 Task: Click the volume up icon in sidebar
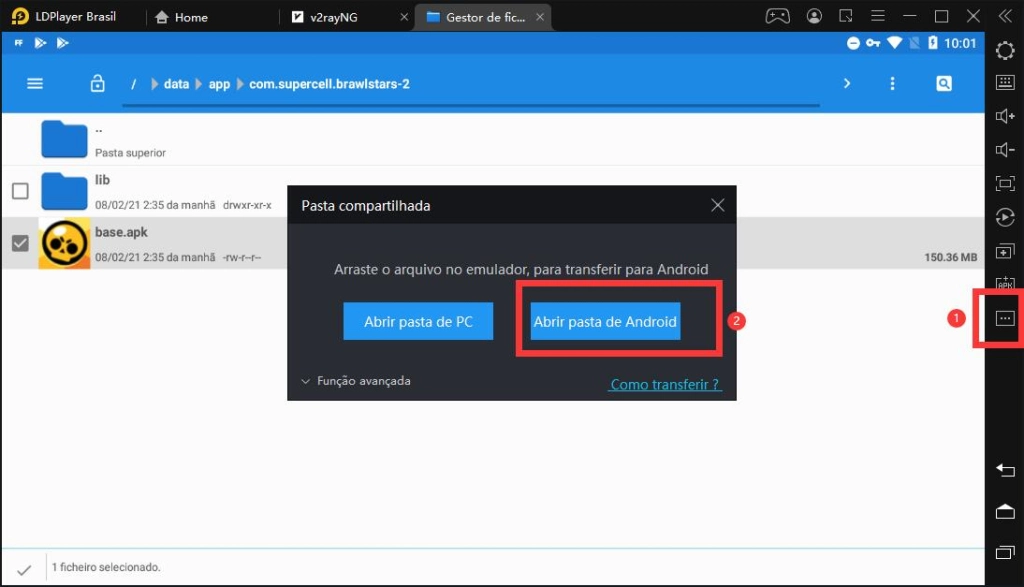pyautogui.click(x=1005, y=117)
